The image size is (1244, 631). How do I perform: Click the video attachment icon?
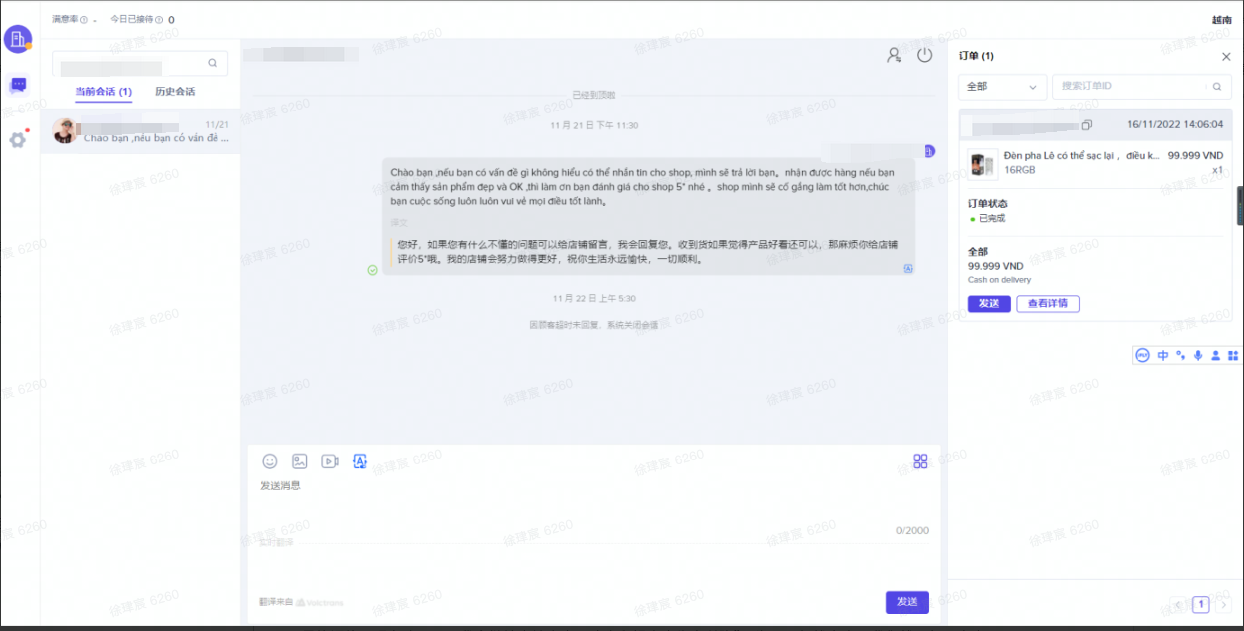(x=329, y=461)
